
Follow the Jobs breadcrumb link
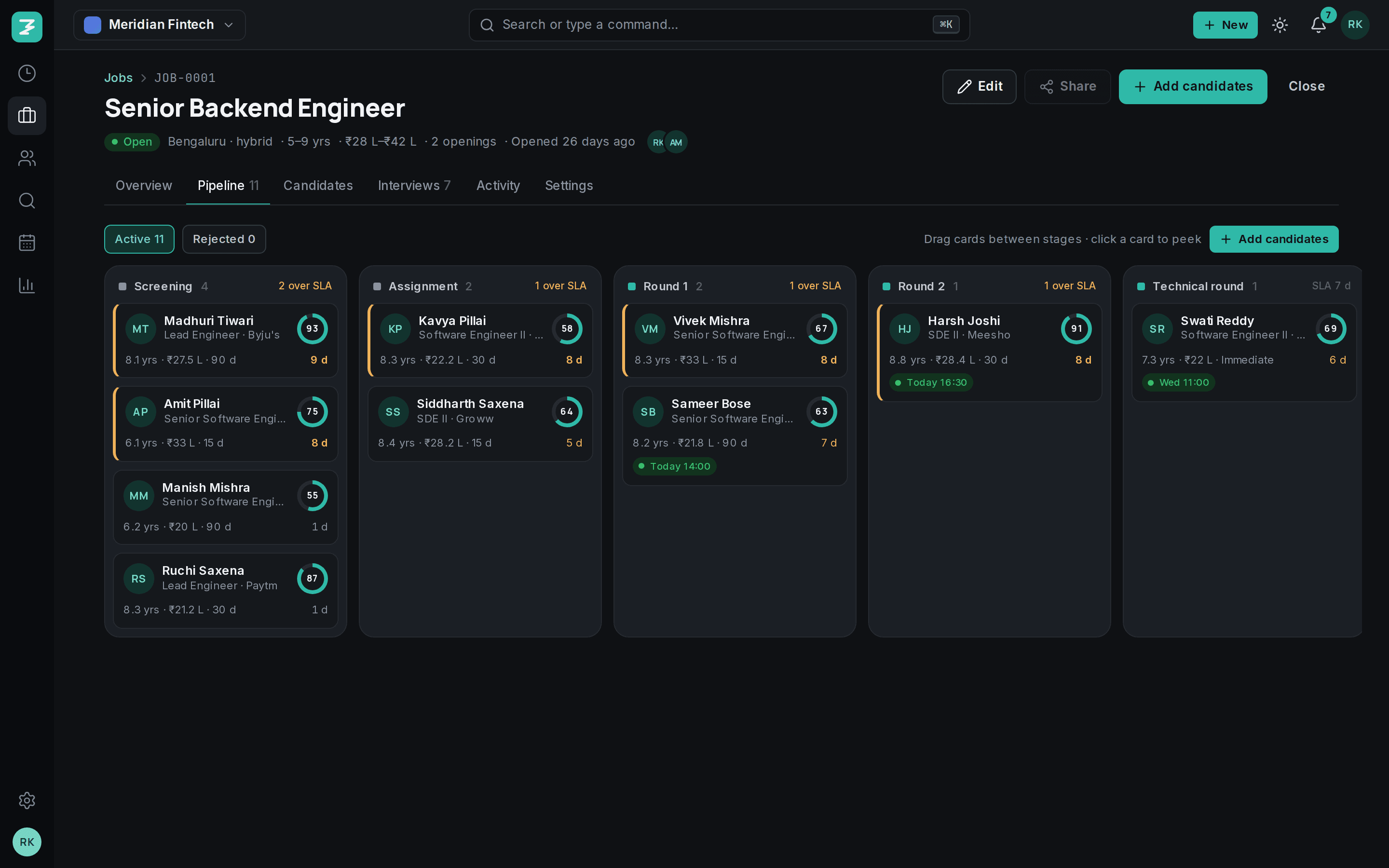(118, 78)
